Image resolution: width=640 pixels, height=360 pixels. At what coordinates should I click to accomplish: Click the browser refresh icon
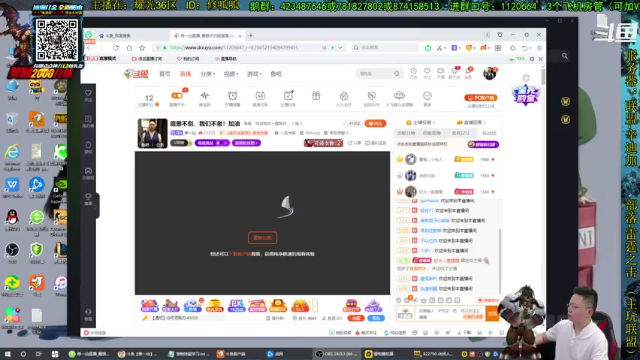116,48
